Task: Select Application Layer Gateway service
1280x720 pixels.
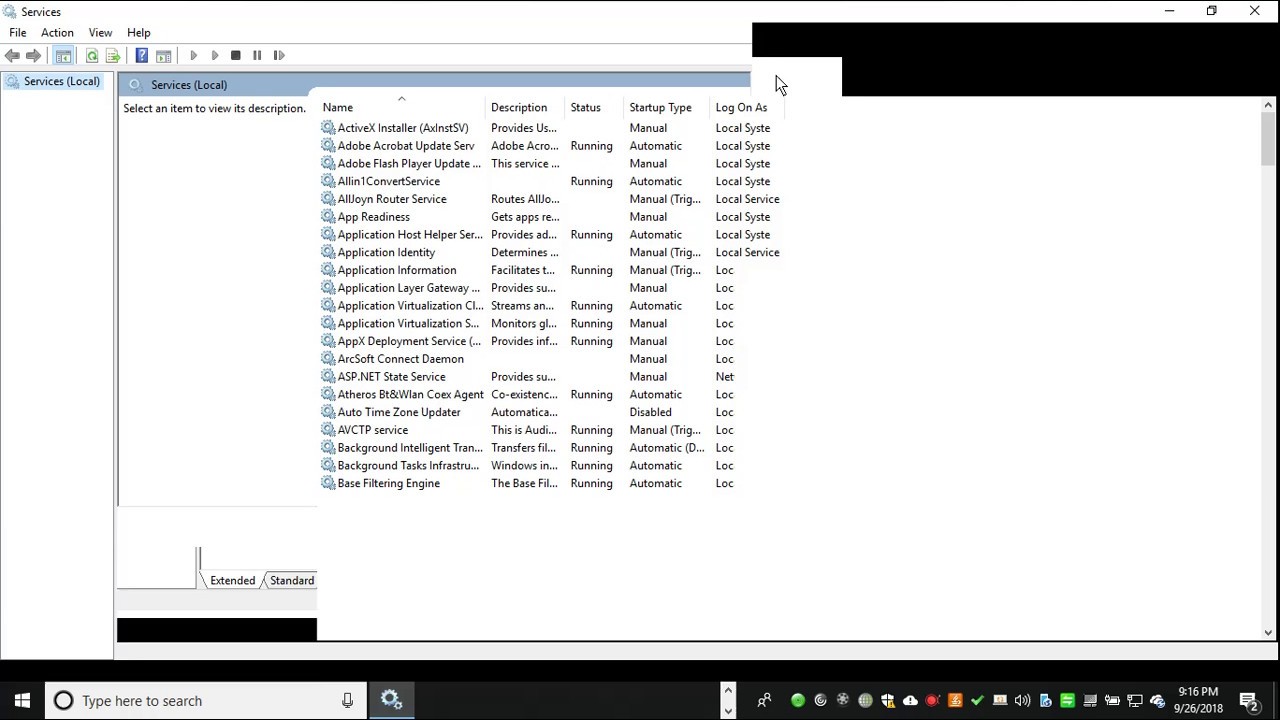Action: coord(408,288)
